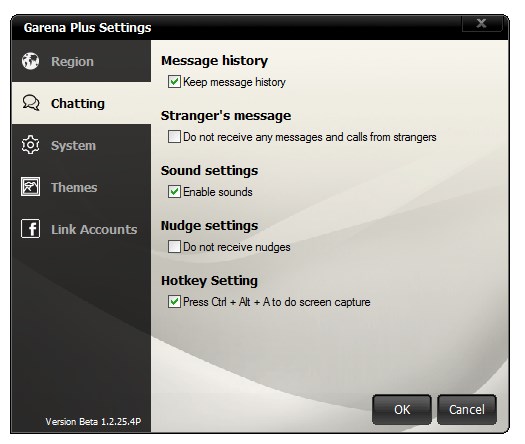Click the Facebook icon for Link Accounts
This screenshot has height=444, width=525.
(30, 229)
